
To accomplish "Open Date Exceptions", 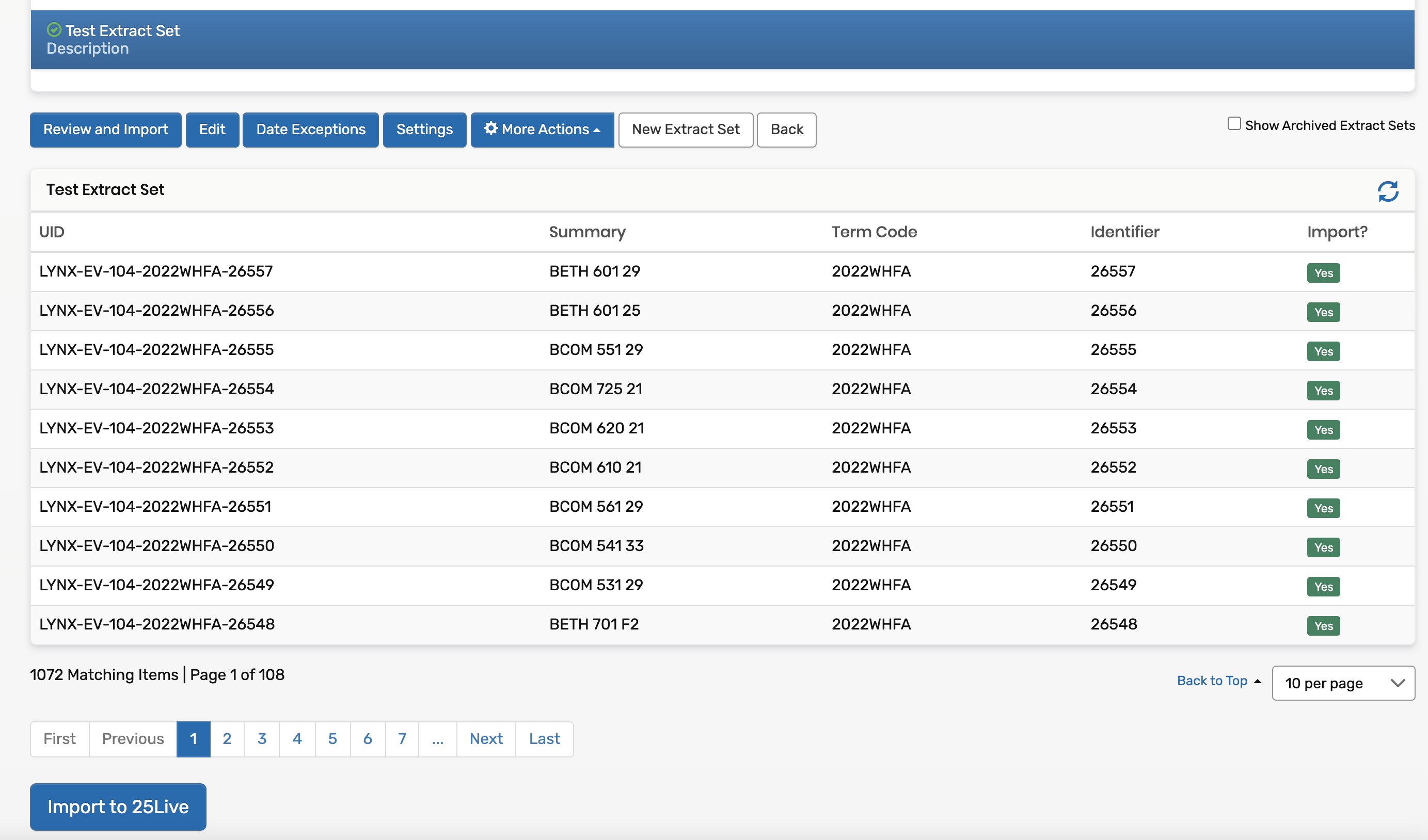I will (310, 130).
